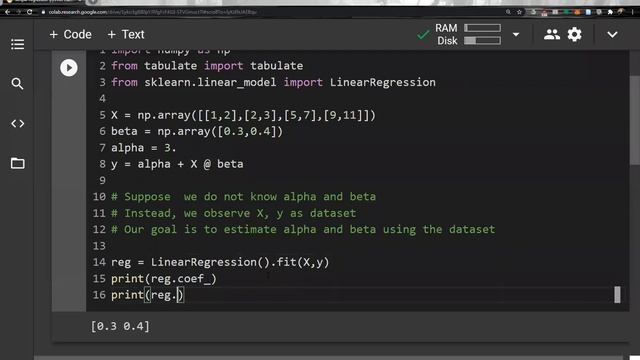This screenshot has height=360, width=640.
Task: Click the line 'y = alpha + X @ beta'
Action: [177, 164]
